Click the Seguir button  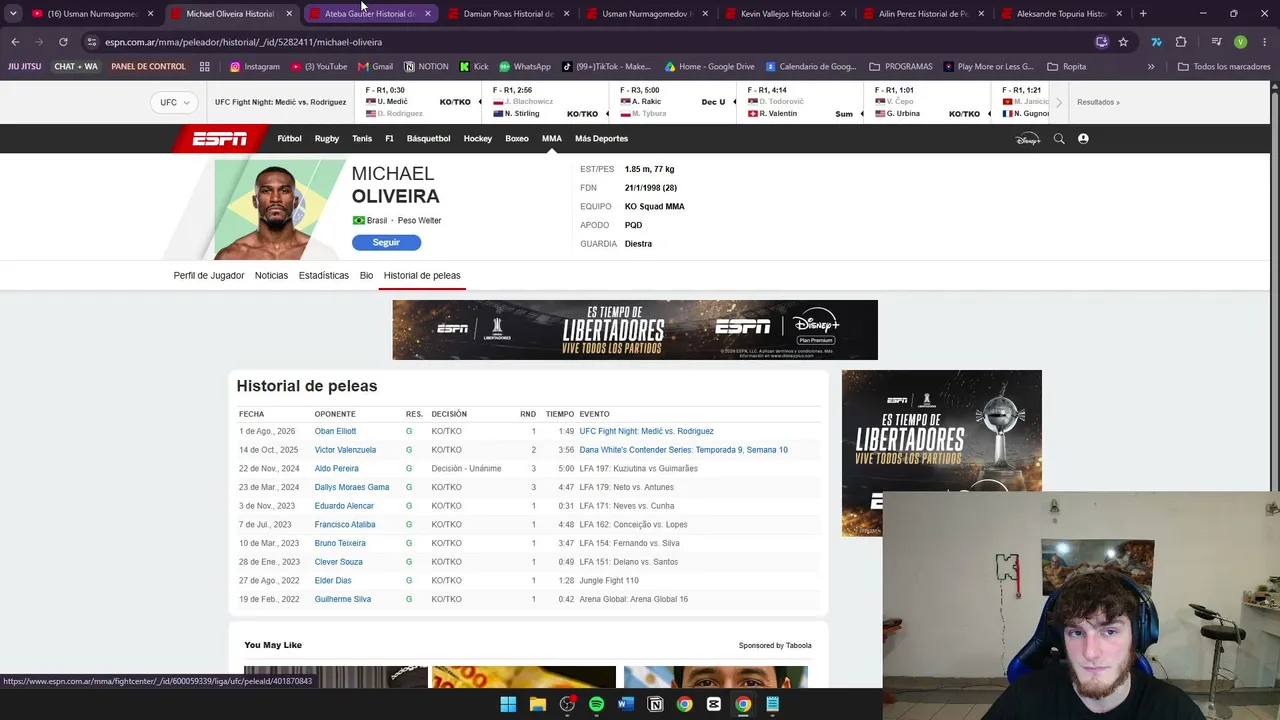386,242
